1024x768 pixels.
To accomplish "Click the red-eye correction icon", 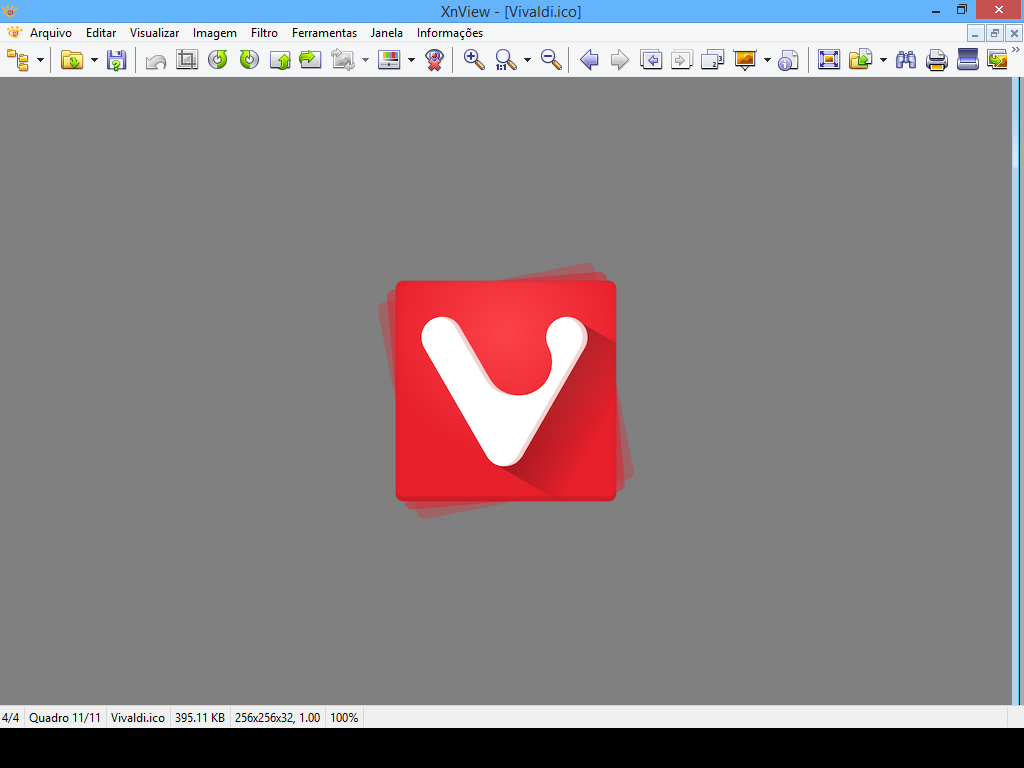I will [434, 60].
